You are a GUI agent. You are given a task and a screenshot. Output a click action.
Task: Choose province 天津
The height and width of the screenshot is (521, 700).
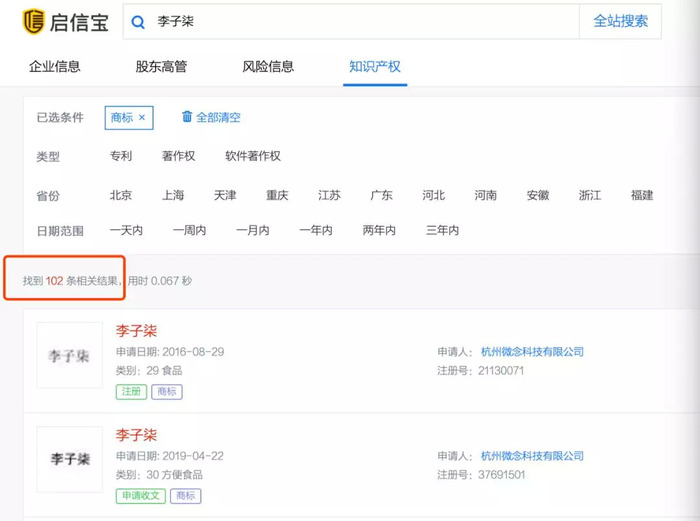click(x=225, y=195)
